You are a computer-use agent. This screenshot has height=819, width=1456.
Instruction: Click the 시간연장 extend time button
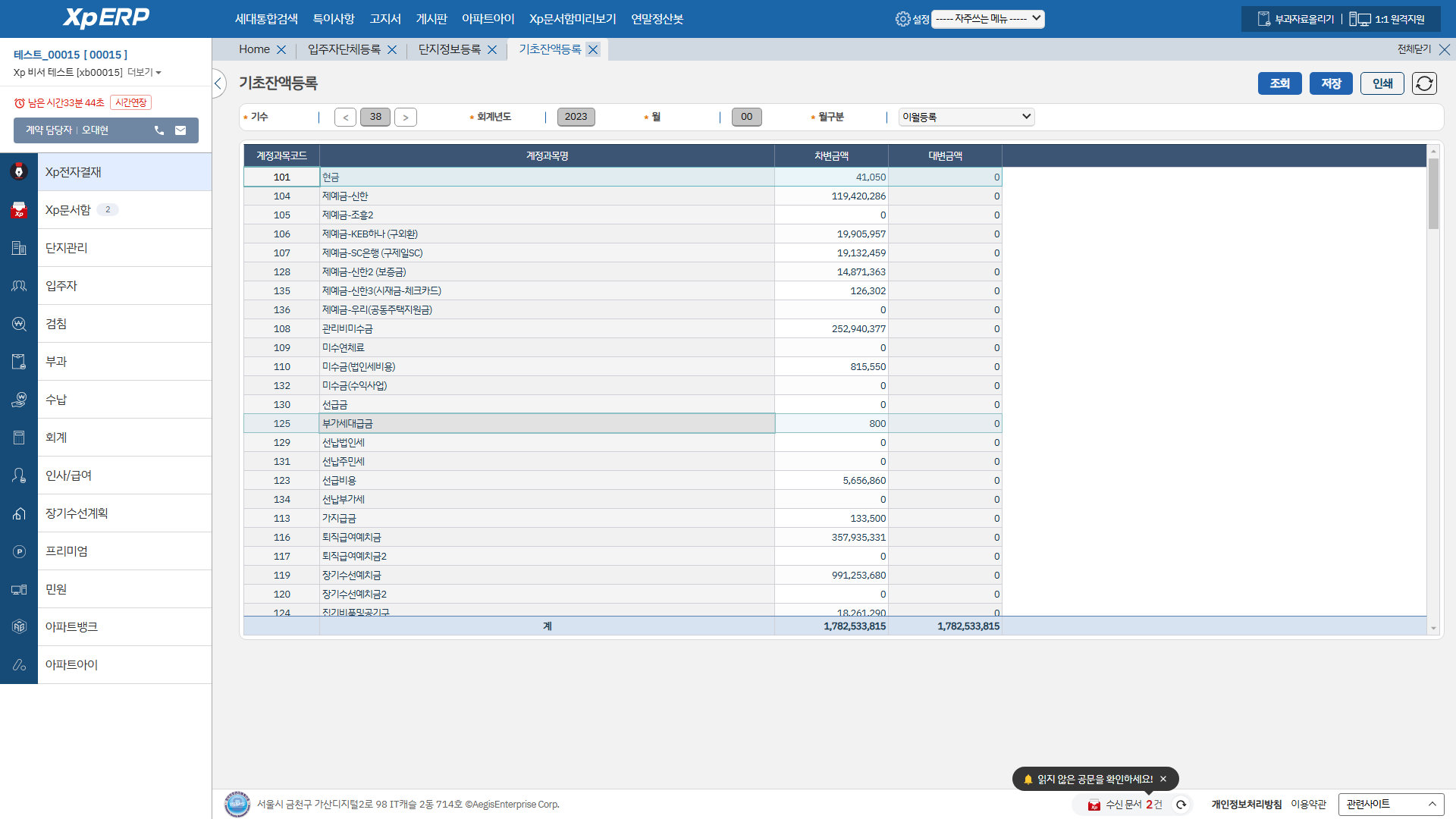click(131, 102)
